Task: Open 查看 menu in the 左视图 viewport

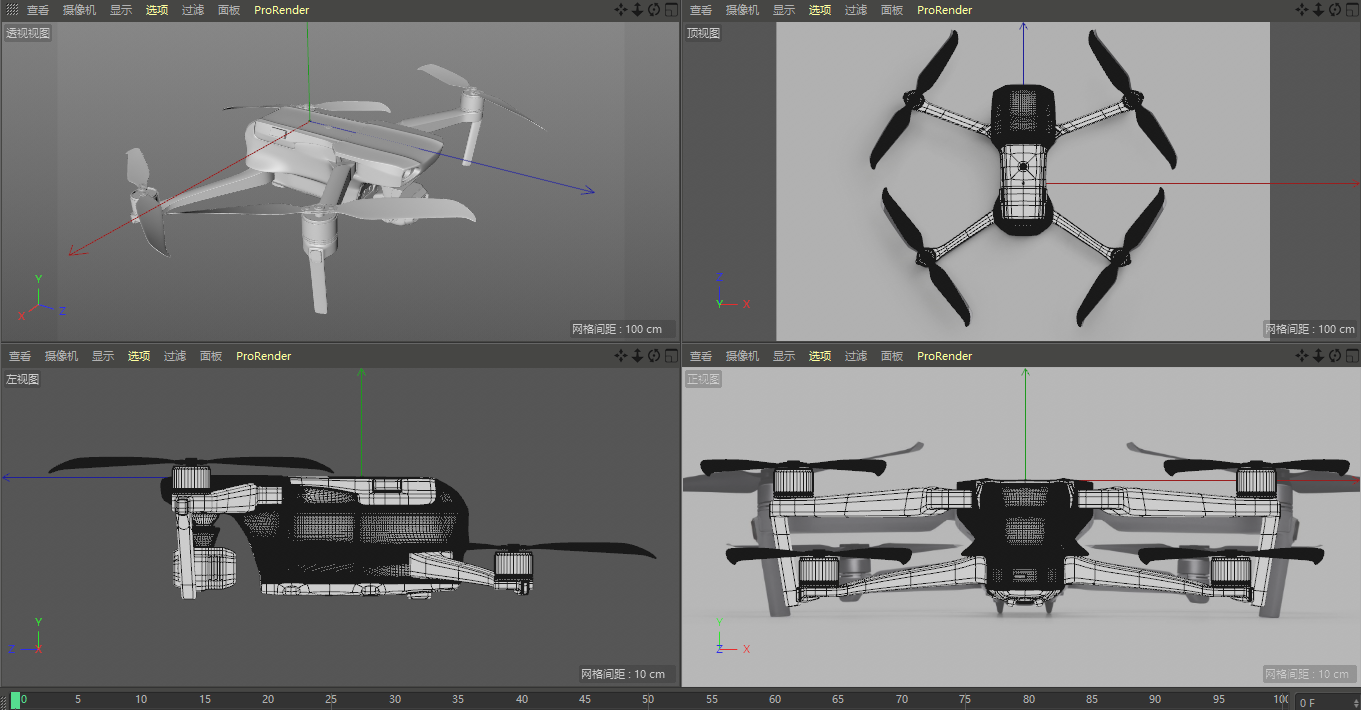Action: [20, 356]
